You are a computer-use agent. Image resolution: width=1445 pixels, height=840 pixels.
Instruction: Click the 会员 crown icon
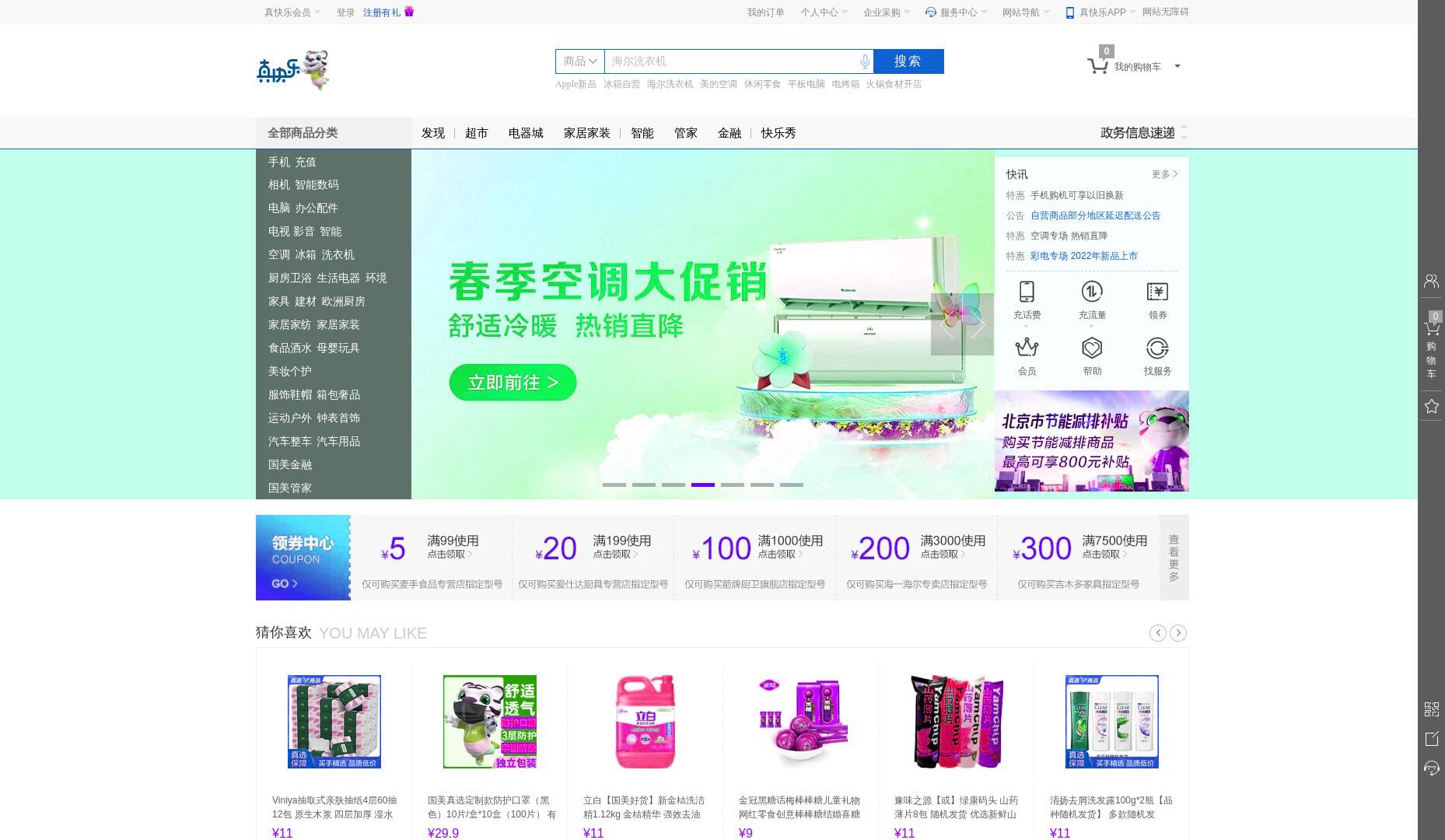1027,347
